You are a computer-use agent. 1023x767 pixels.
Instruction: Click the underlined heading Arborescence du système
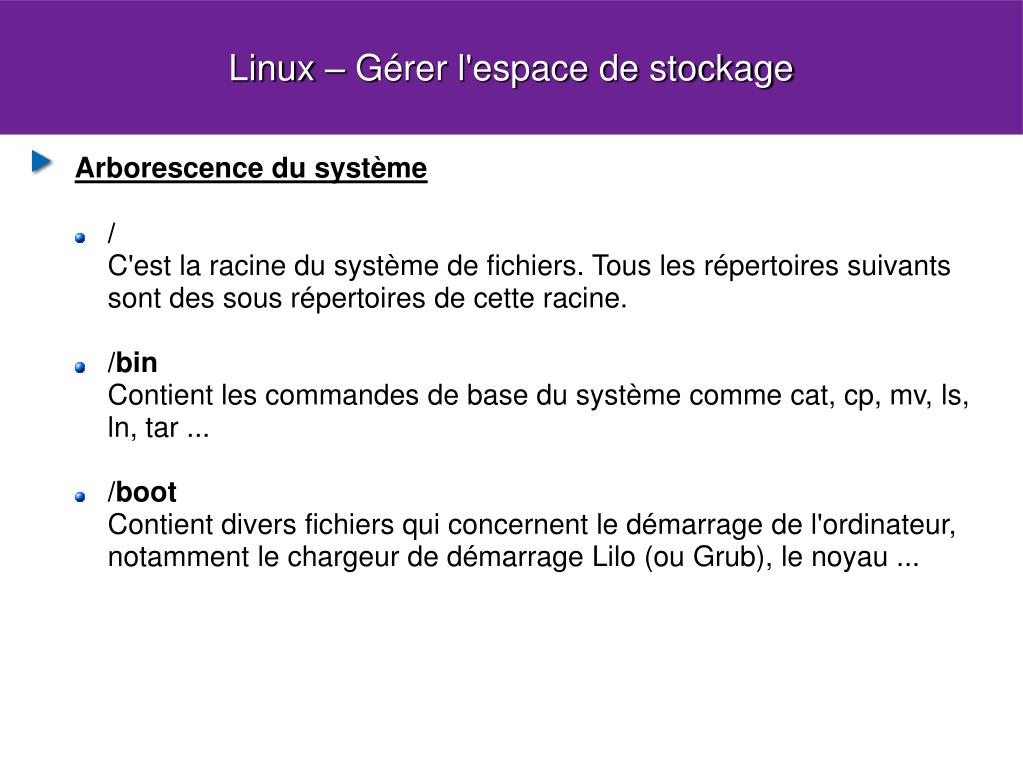pyautogui.click(x=251, y=168)
